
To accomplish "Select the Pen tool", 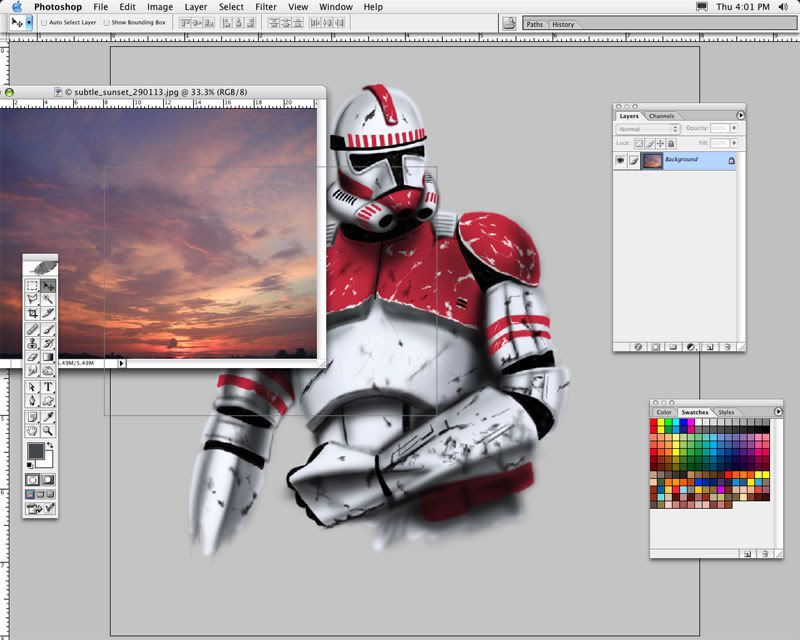I will click(32, 401).
